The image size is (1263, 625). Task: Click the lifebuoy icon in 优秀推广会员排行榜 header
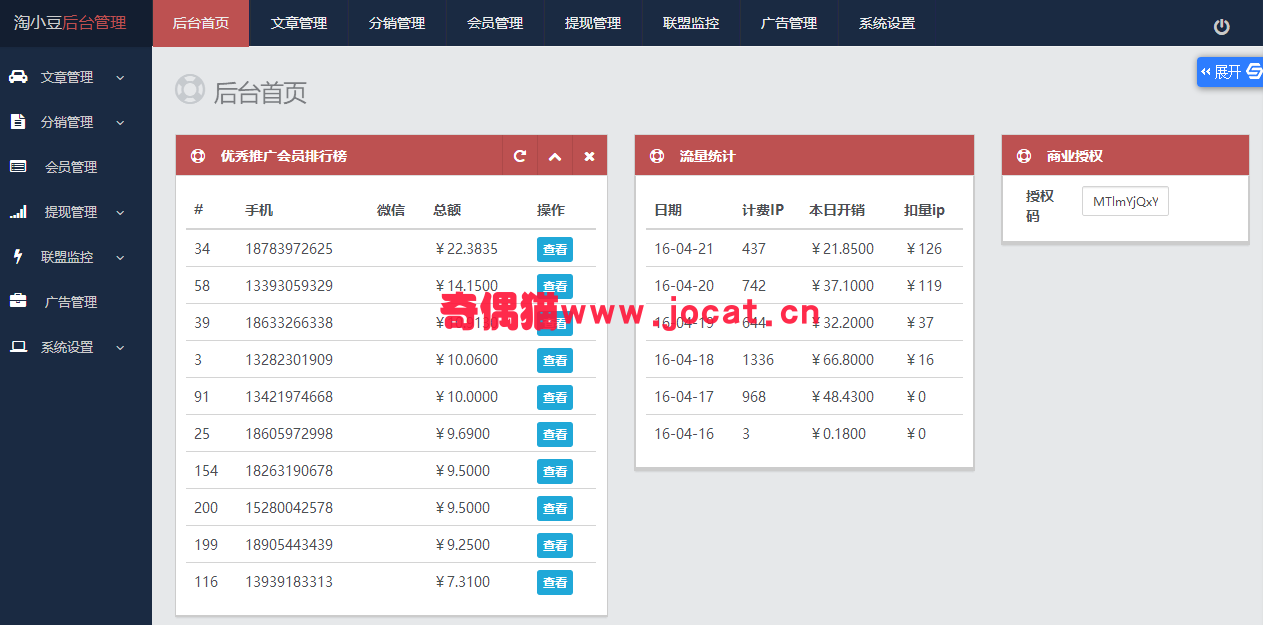[198, 156]
